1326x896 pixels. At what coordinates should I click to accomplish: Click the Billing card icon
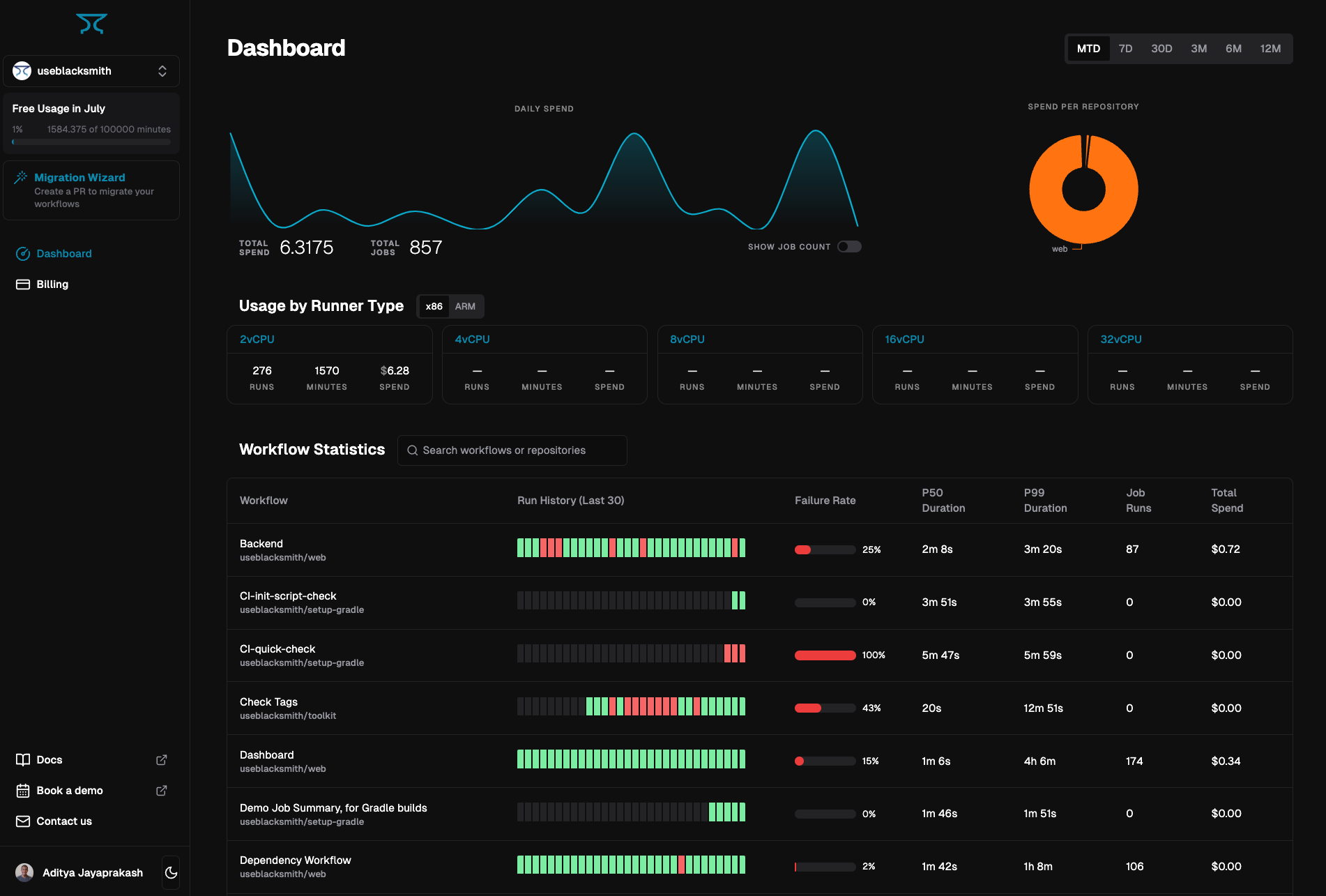tap(23, 284)
